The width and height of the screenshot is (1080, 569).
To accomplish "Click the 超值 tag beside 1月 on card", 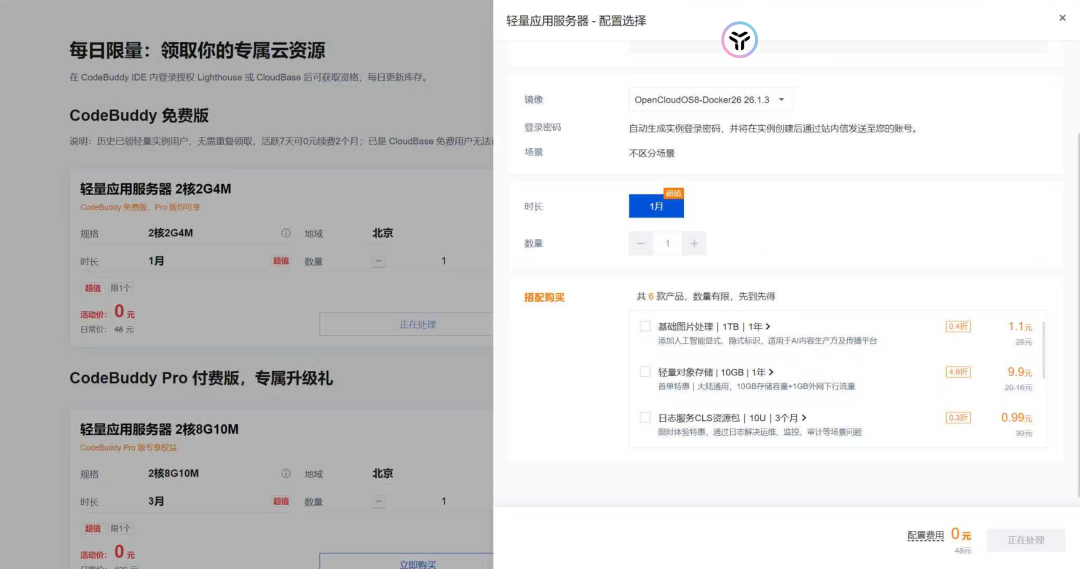I will click(x=281, y=261).
